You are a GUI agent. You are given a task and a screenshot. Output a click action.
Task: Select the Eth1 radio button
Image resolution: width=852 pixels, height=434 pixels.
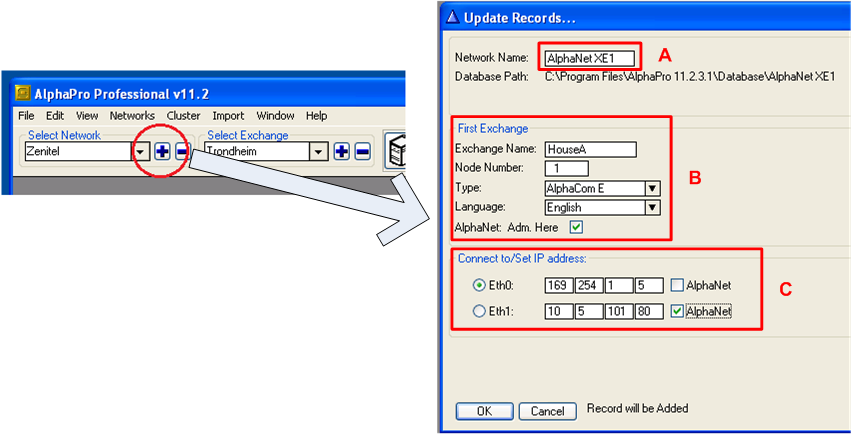(x=479, y=311)
